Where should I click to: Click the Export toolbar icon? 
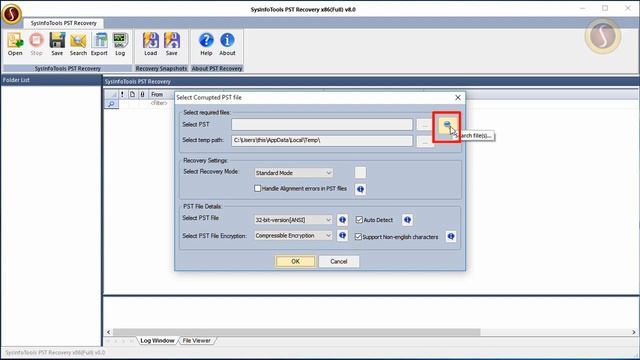tap(99, 44)
